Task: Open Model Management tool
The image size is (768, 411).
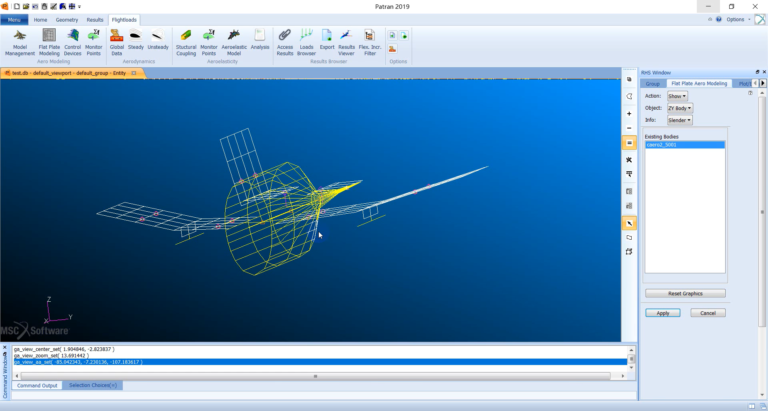Action: point(20,42)
